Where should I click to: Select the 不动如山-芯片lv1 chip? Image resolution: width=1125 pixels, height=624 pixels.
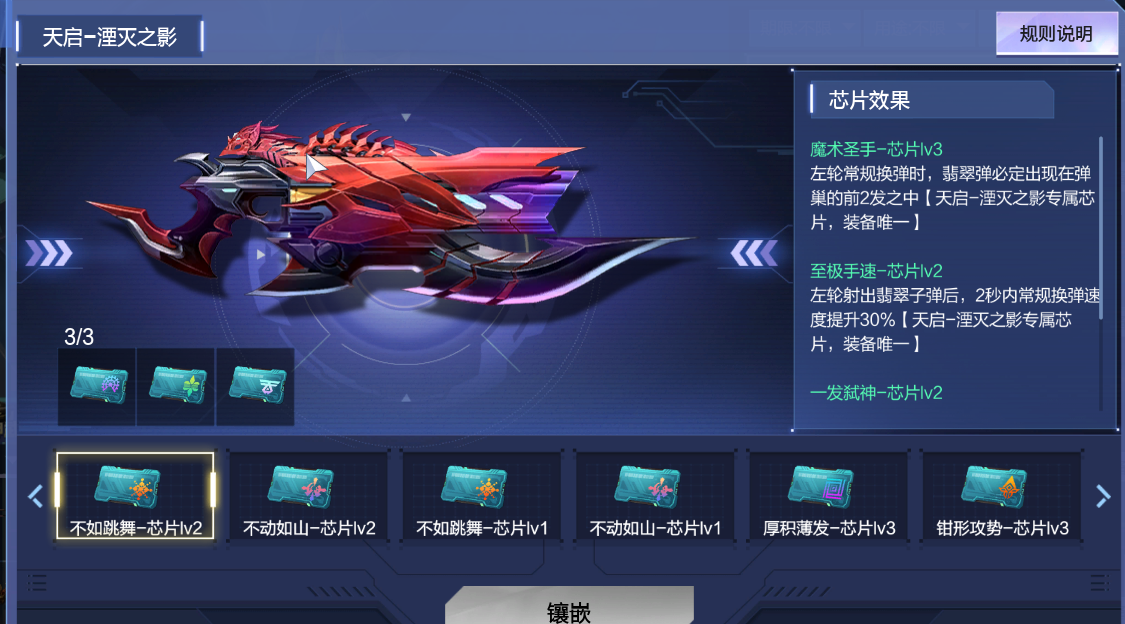(x=655, y=496)
